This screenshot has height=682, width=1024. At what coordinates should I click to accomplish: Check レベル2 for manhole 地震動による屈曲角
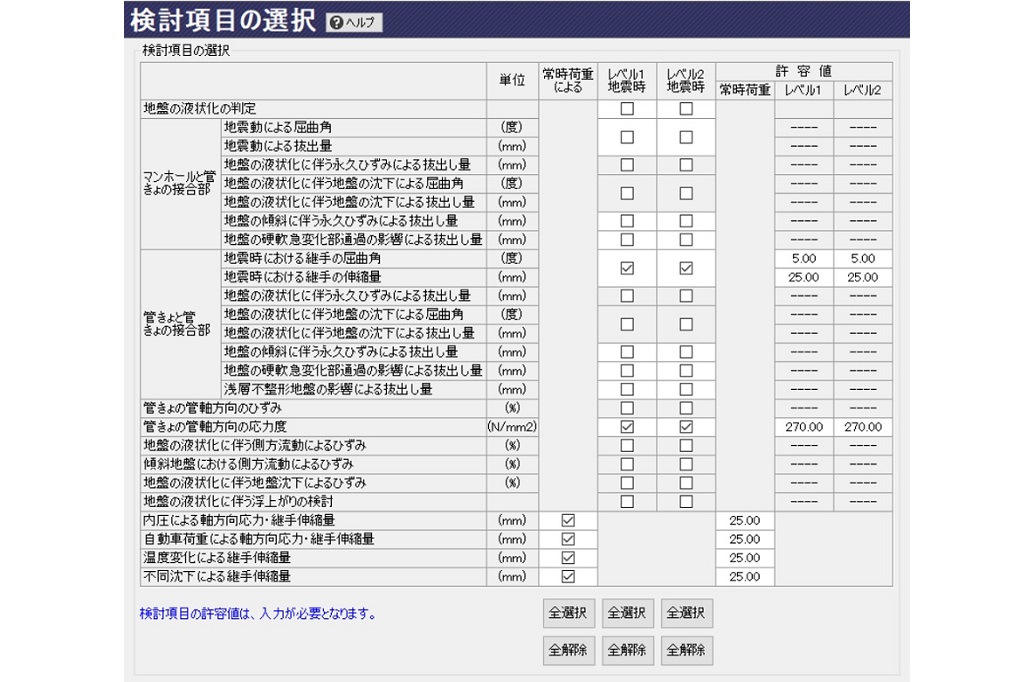pos(686,137)
